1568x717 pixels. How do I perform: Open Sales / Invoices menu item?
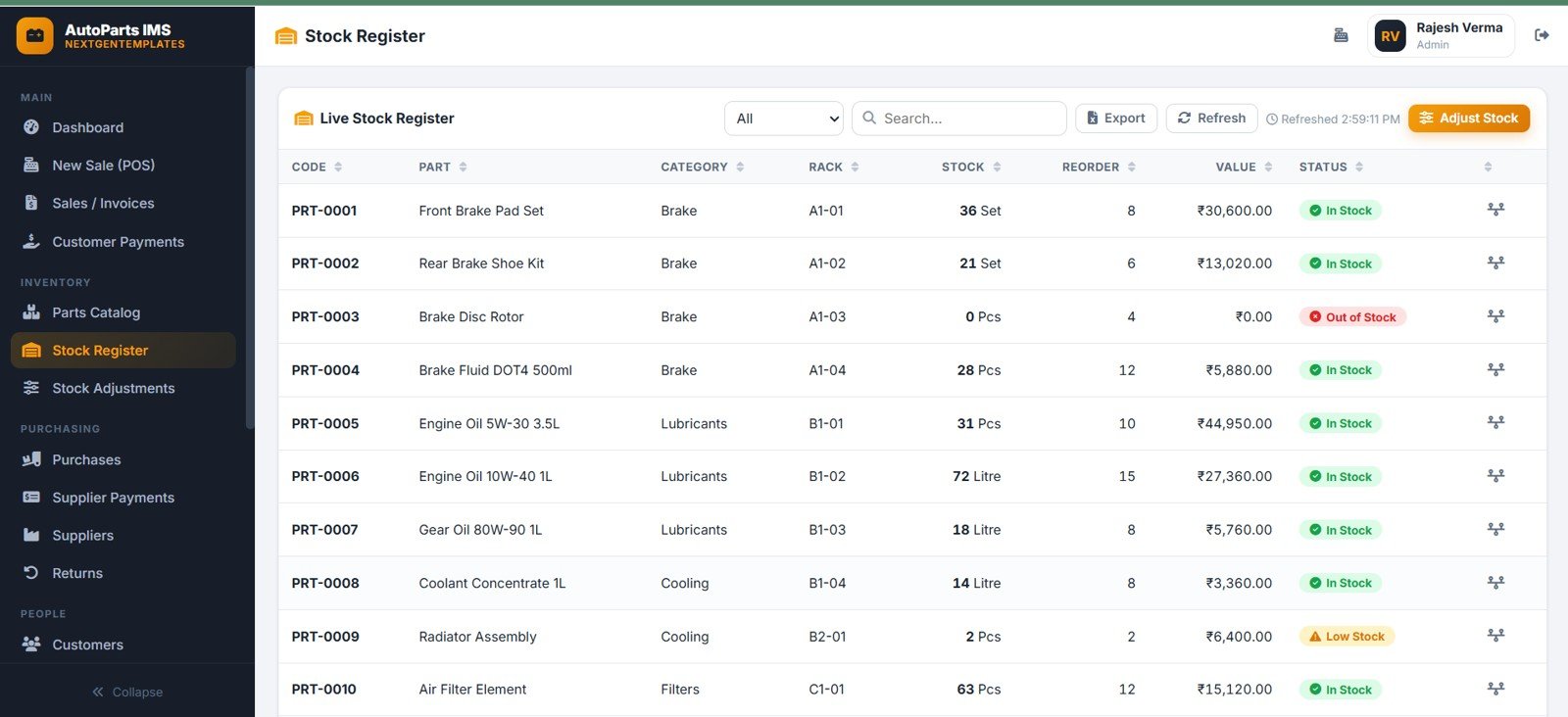(123, 203)
